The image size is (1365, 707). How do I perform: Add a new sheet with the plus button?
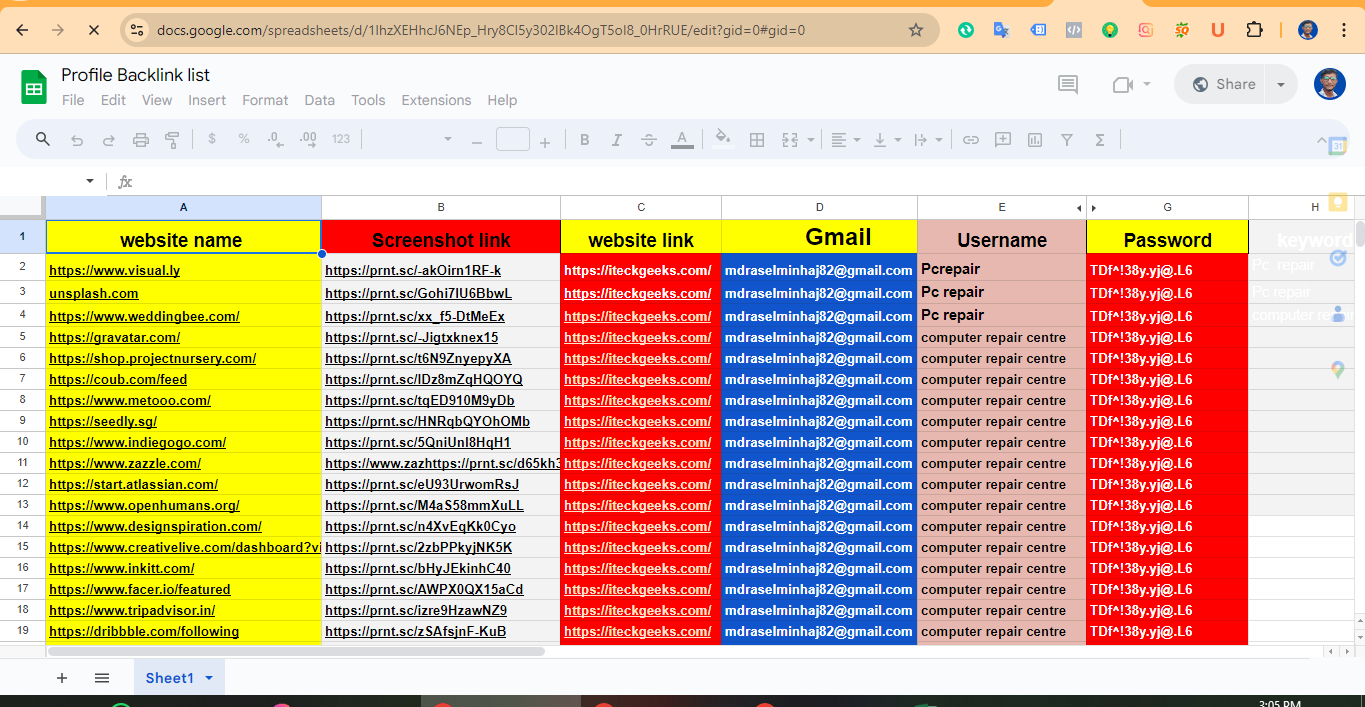pos(62,677)
